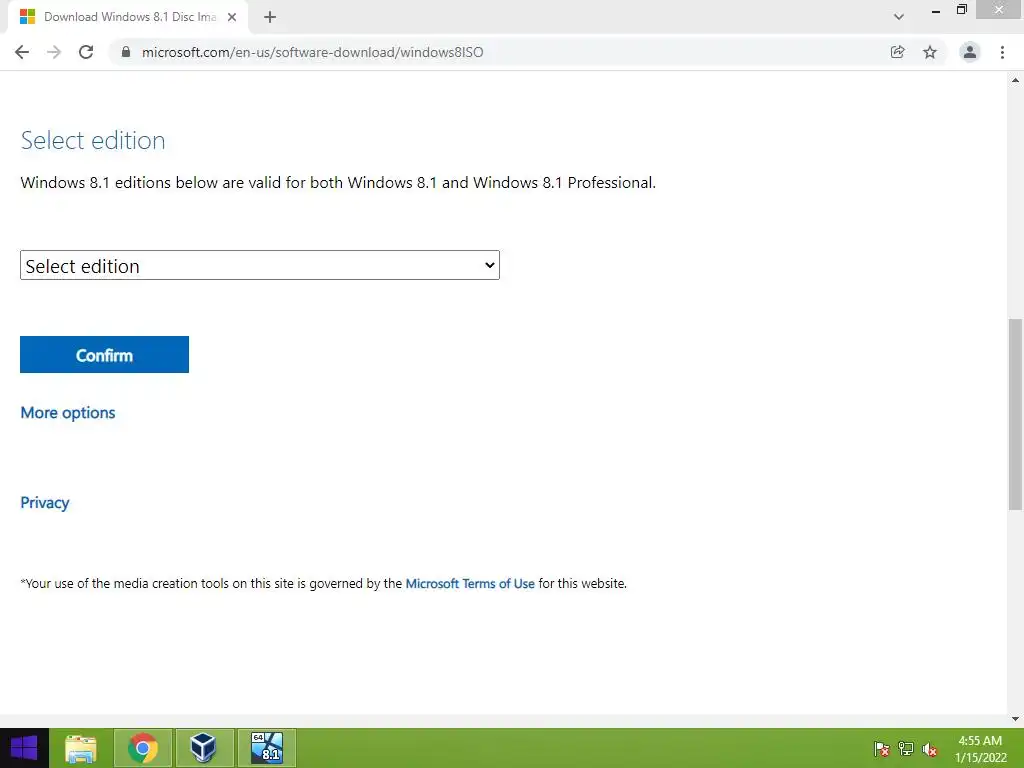Image resolution: width=1024 pixels, height=768 pixels.
Task: Open VirtualBox from taskbar
Action: (204, 748)
